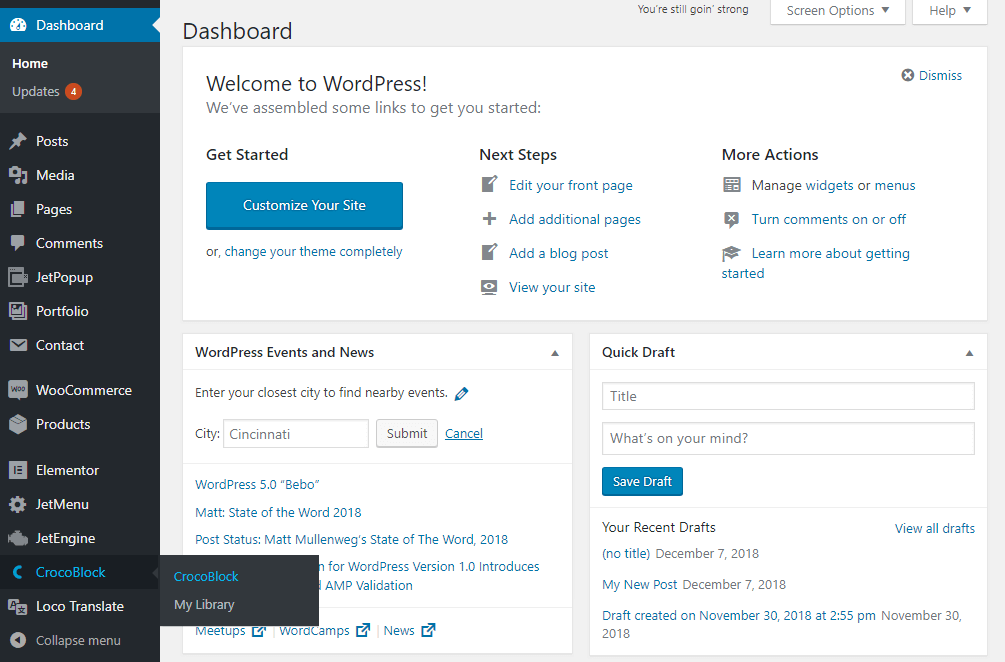The width and height of the screenshot is (1005, 662).
Task: Click the view icon beside View your site
Action: point(489,287)
